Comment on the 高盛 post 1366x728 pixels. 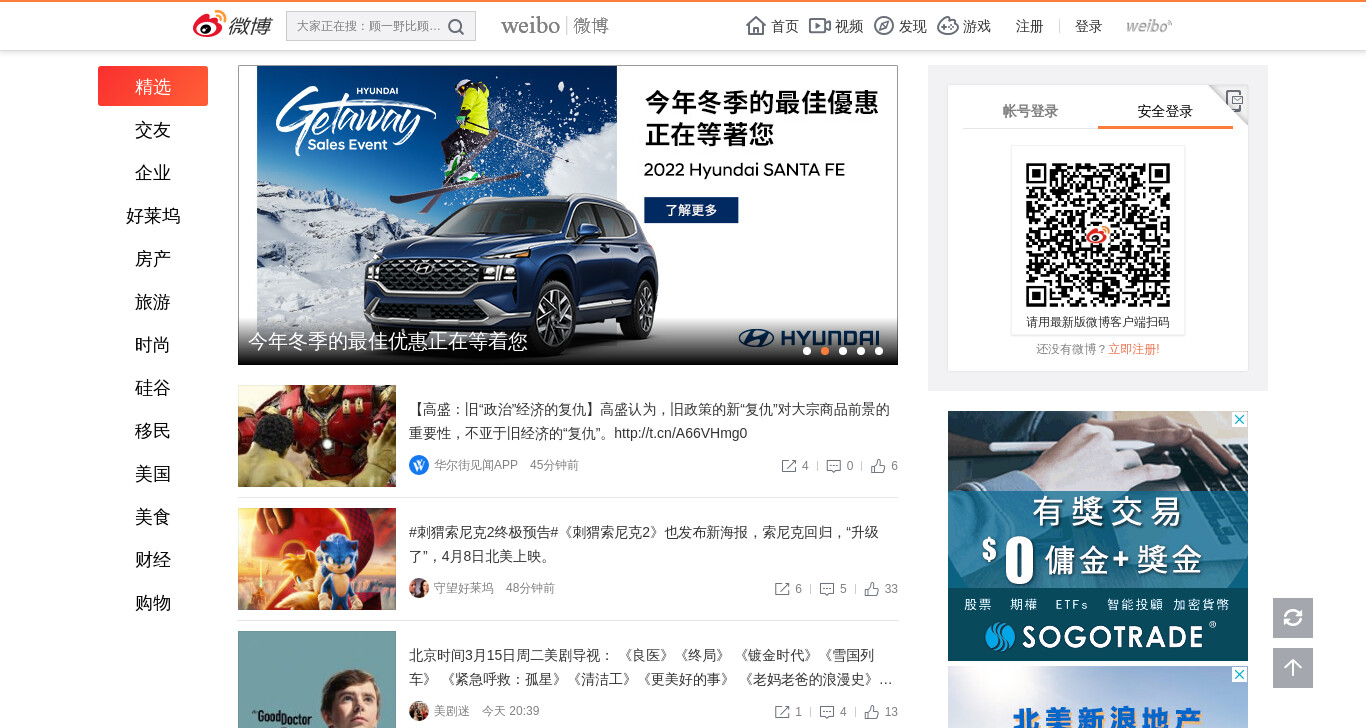pos(833,466)
